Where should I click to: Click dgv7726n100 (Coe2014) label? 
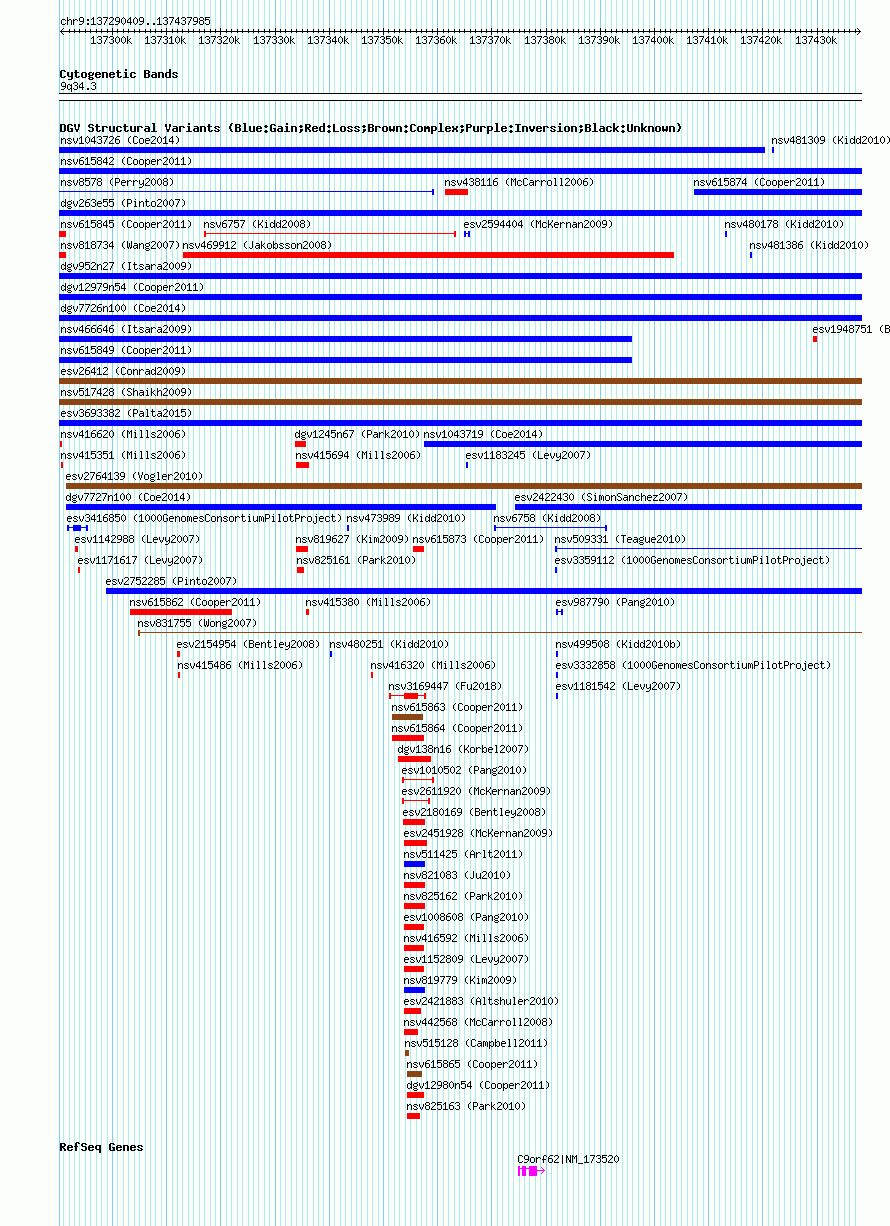[x=123, y=308]
